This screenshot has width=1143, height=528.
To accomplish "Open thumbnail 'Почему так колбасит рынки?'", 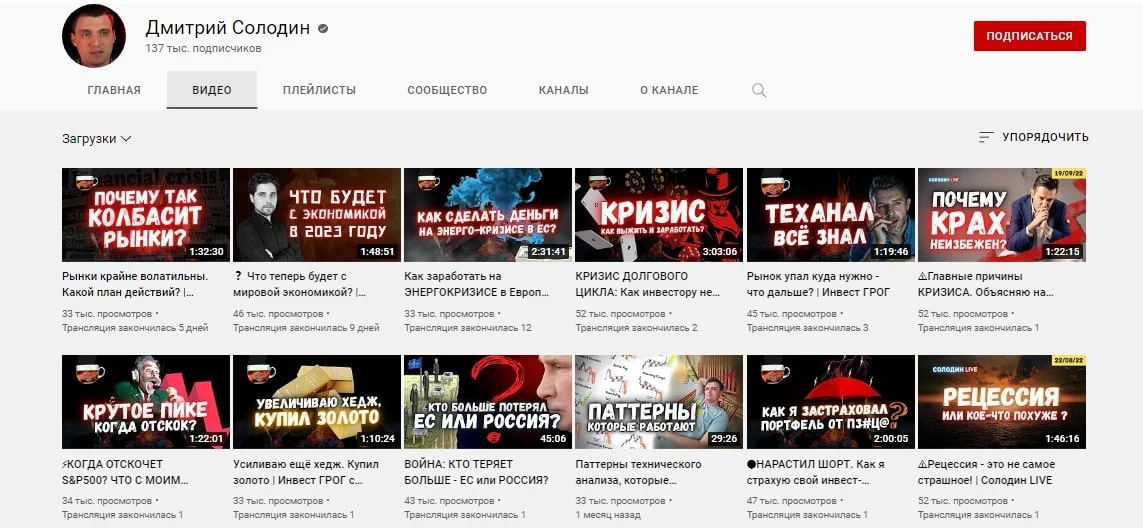I will coord(146,214).
